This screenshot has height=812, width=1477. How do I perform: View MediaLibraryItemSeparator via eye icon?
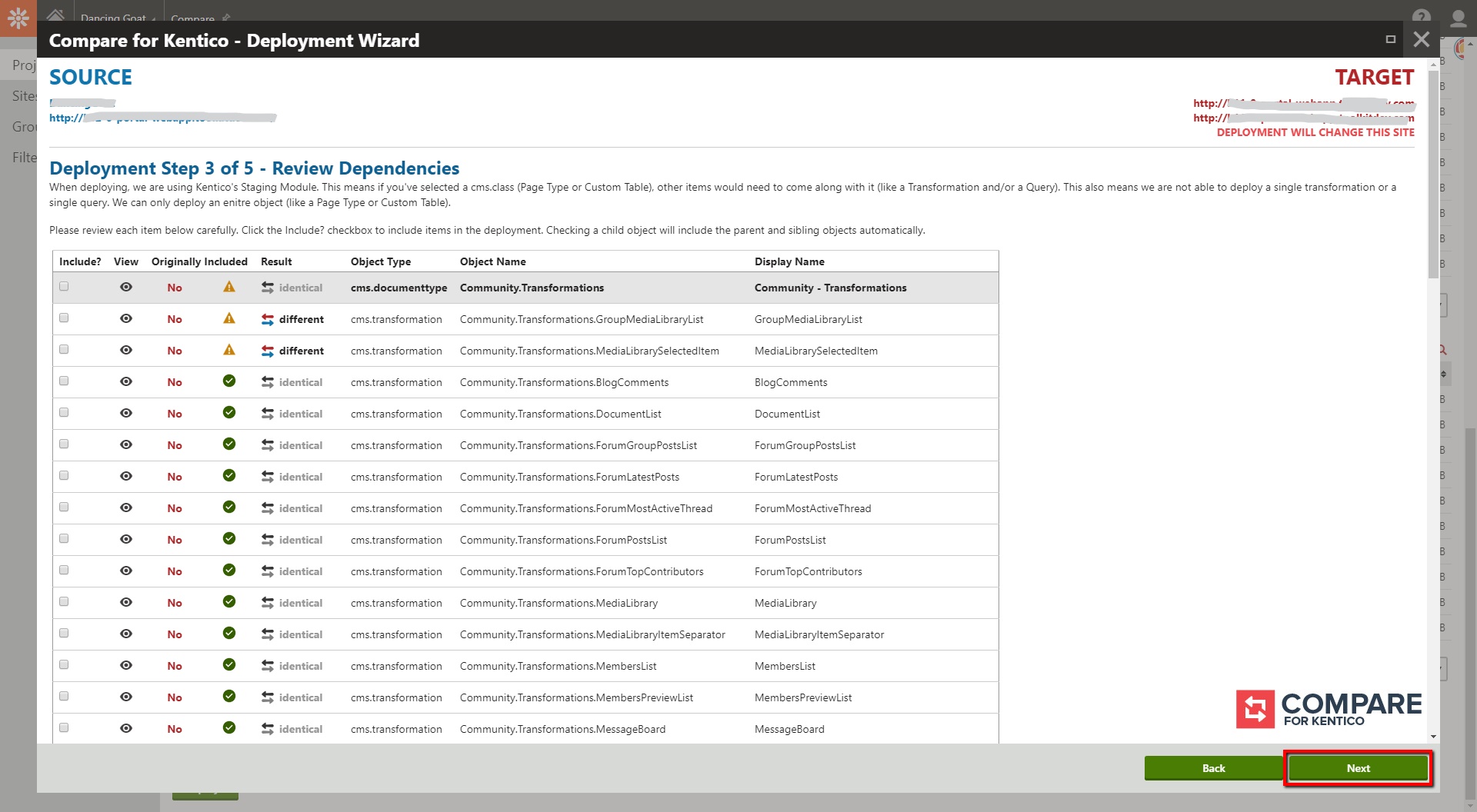point(126,634)
